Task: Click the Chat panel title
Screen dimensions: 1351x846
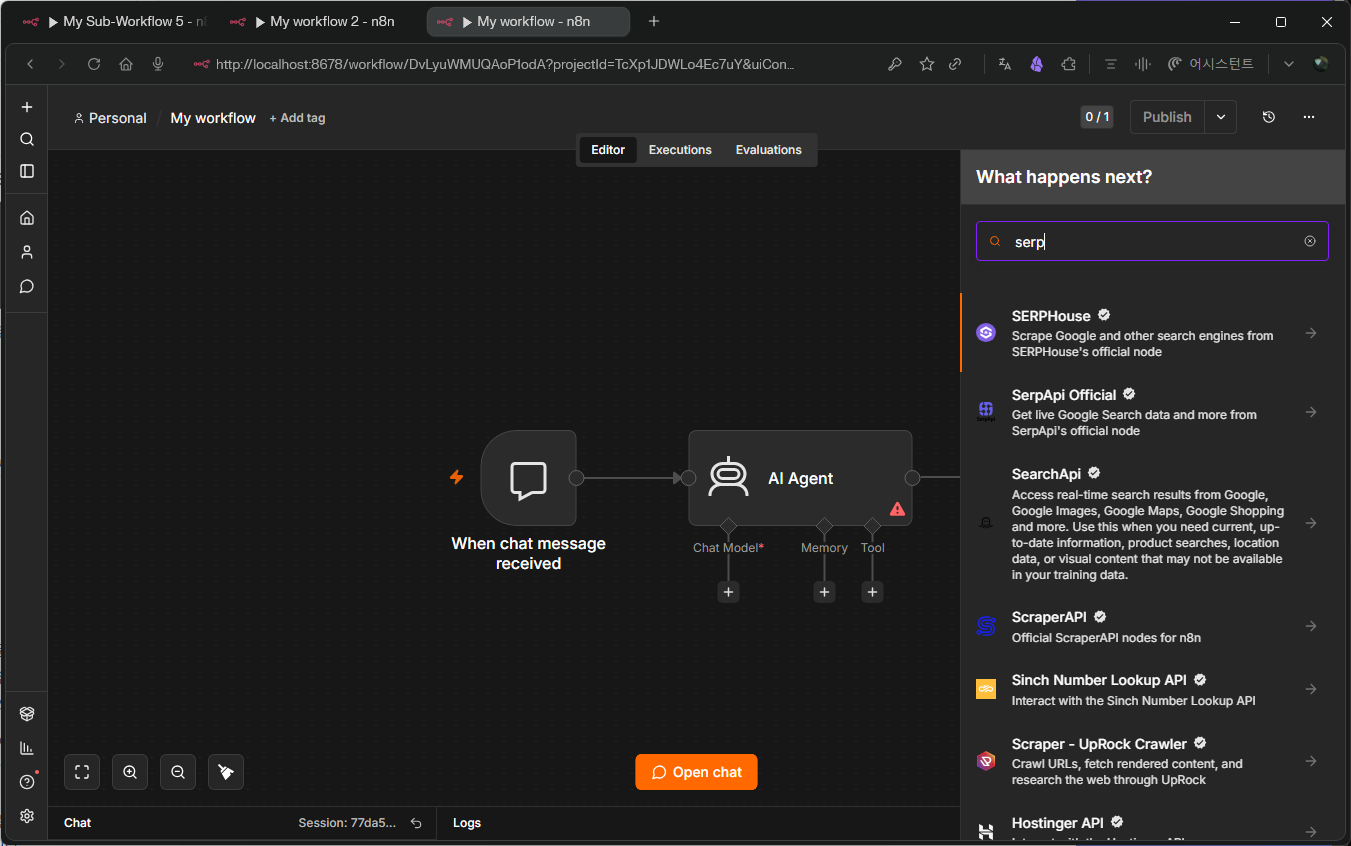Action: coord(77,823)
